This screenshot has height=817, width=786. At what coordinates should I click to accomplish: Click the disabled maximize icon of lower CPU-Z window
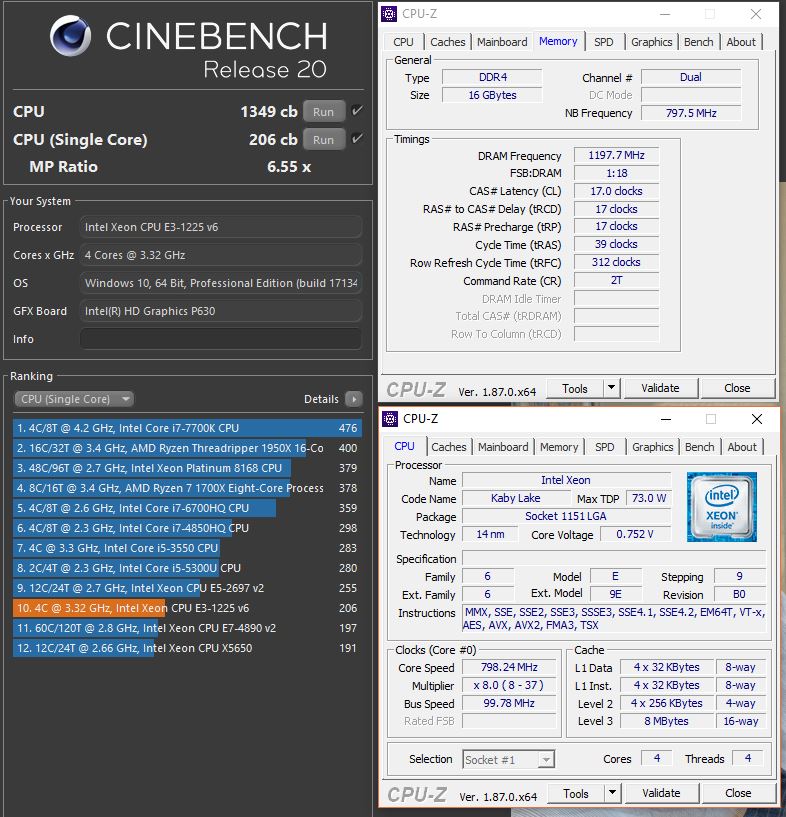[711, 419]
